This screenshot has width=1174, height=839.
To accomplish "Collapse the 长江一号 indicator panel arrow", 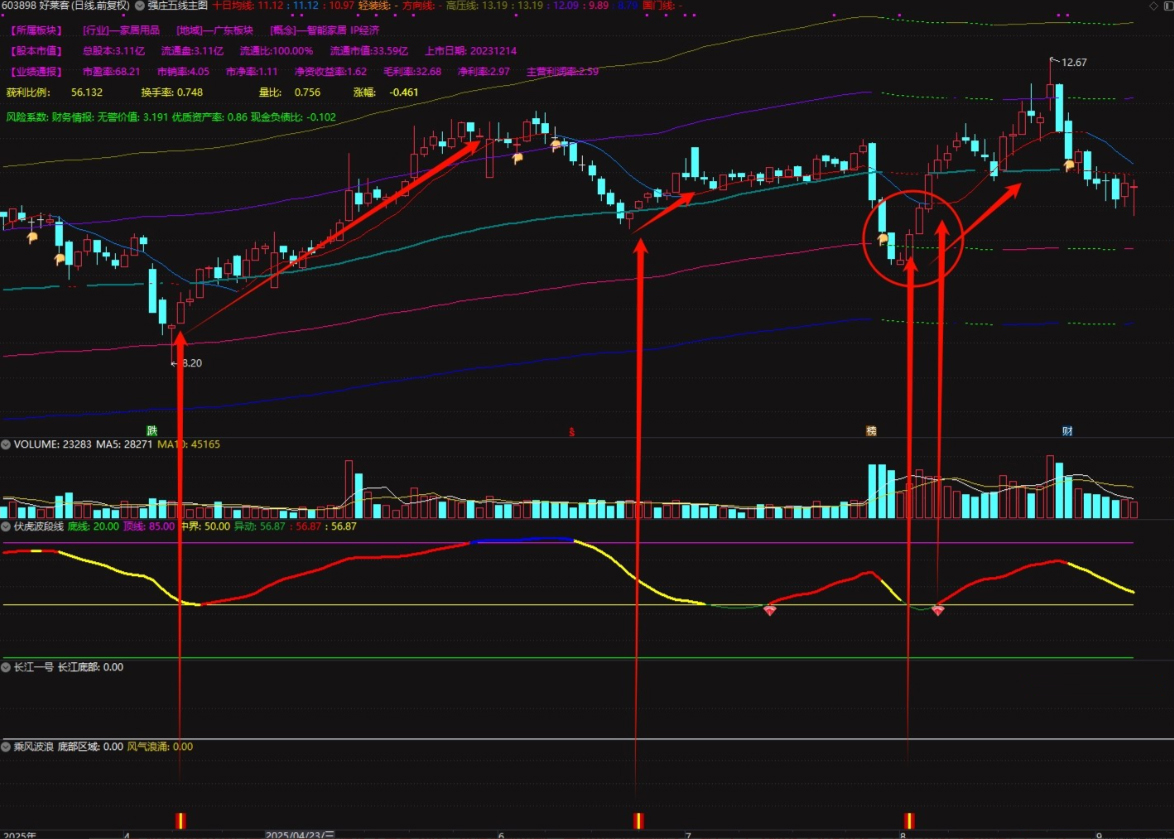I will pos(7,666).
